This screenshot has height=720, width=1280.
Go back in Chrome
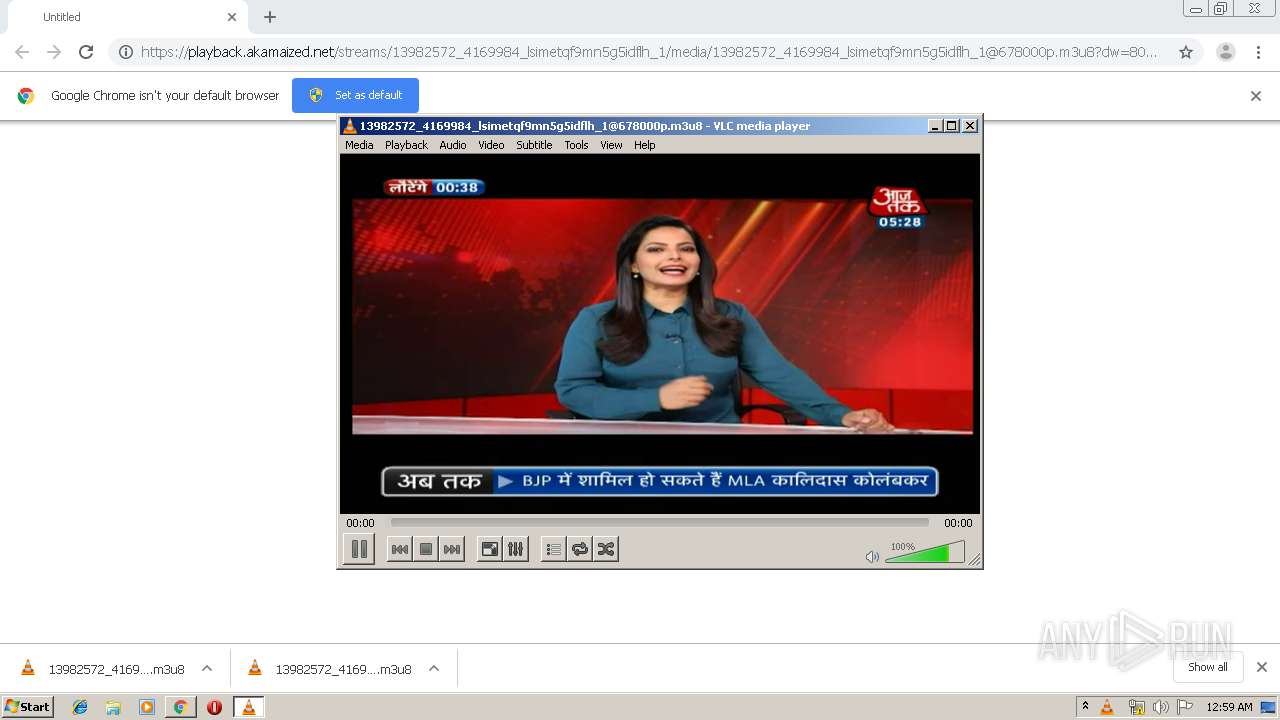(x=22, y=52)
